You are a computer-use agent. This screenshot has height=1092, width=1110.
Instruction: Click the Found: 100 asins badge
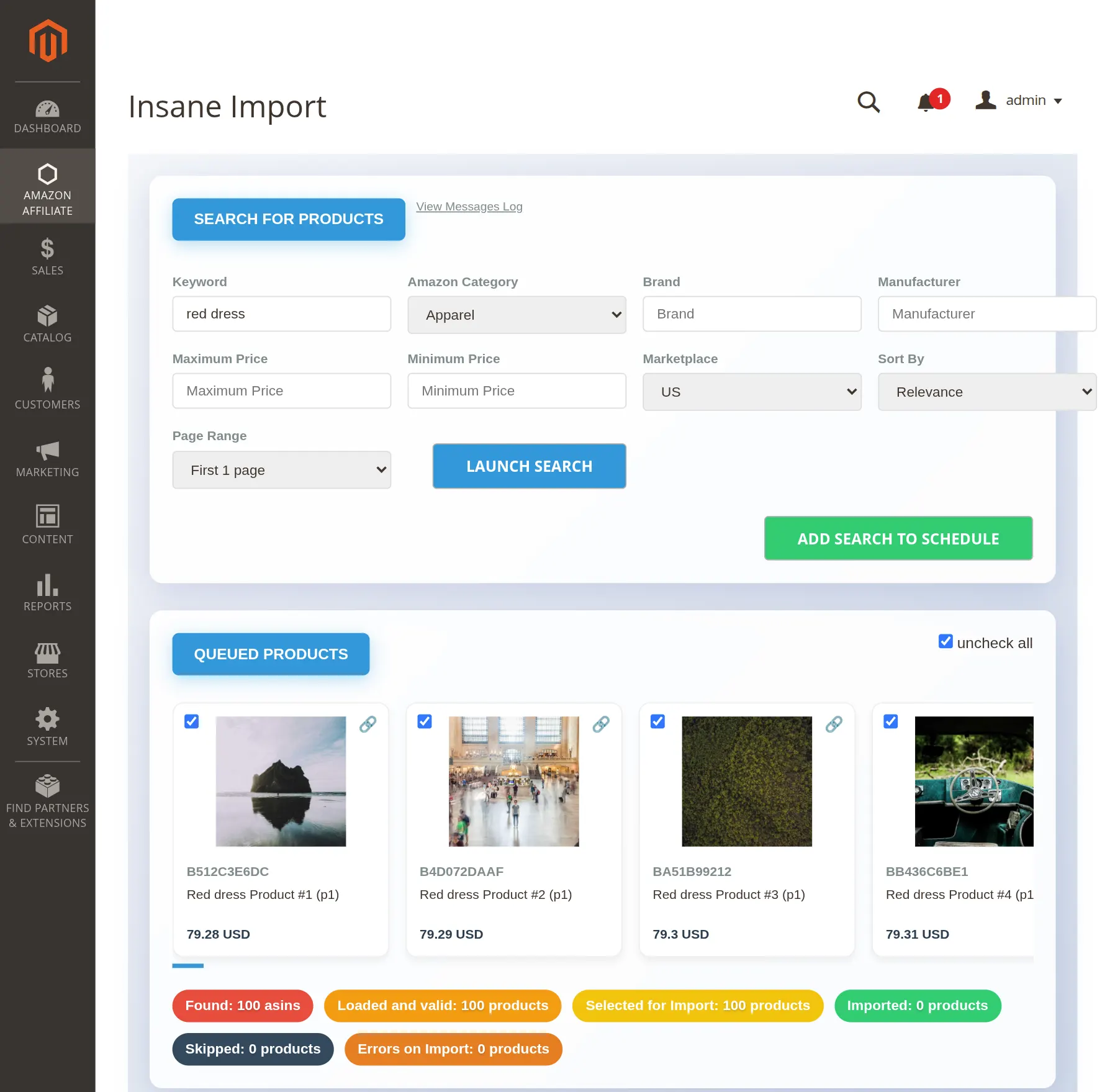coord(243,1006)
